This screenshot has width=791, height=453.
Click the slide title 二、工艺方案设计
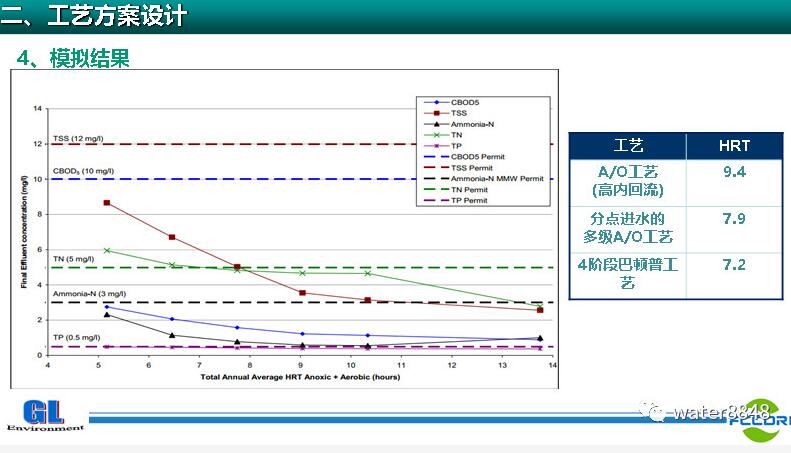pyautogui.click(x=93, y=16)
